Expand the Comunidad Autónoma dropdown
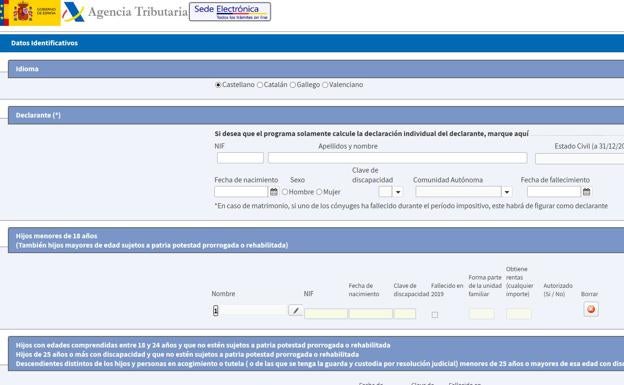 coord(507,192)
